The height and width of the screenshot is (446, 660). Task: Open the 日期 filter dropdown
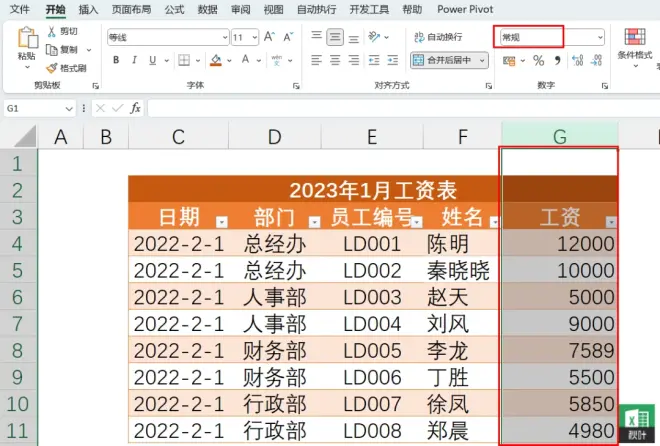coord(222,222)
